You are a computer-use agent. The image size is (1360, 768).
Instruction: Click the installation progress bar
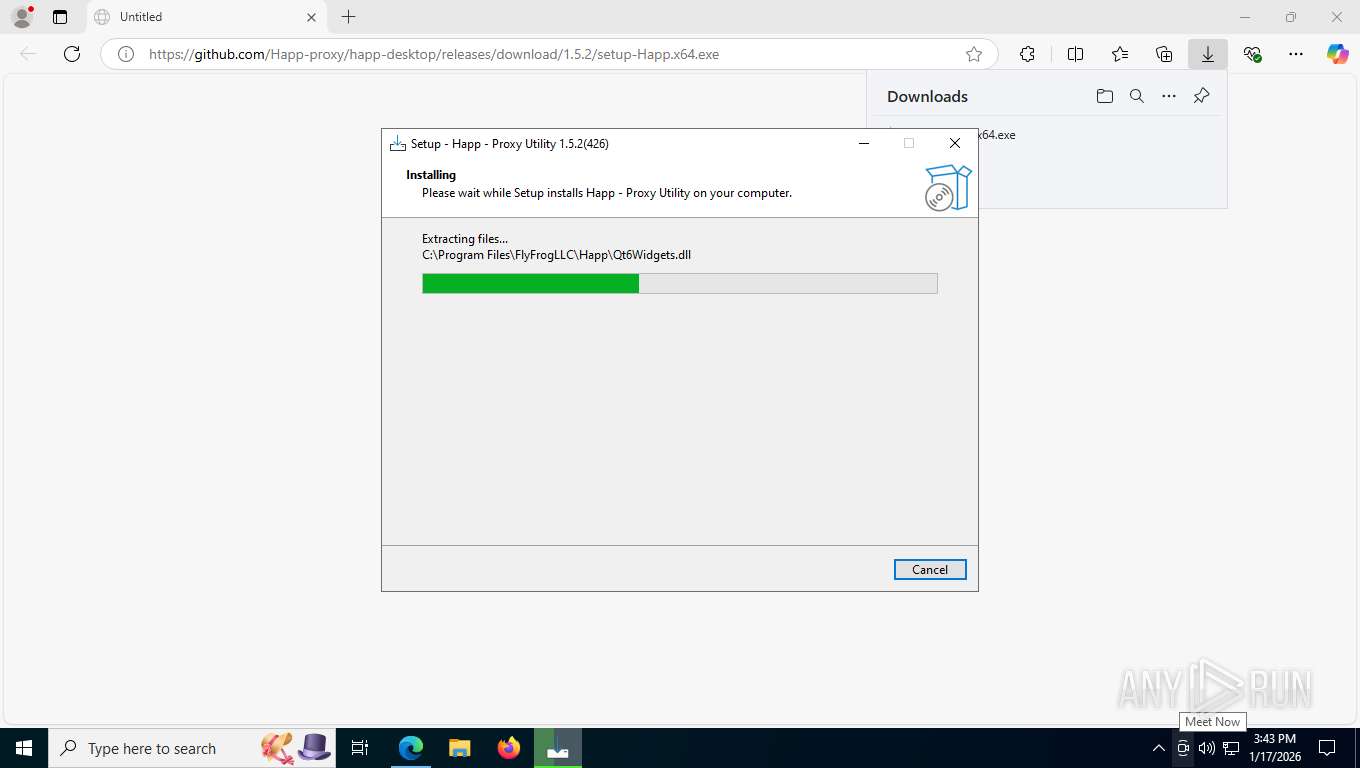point(680,284)
